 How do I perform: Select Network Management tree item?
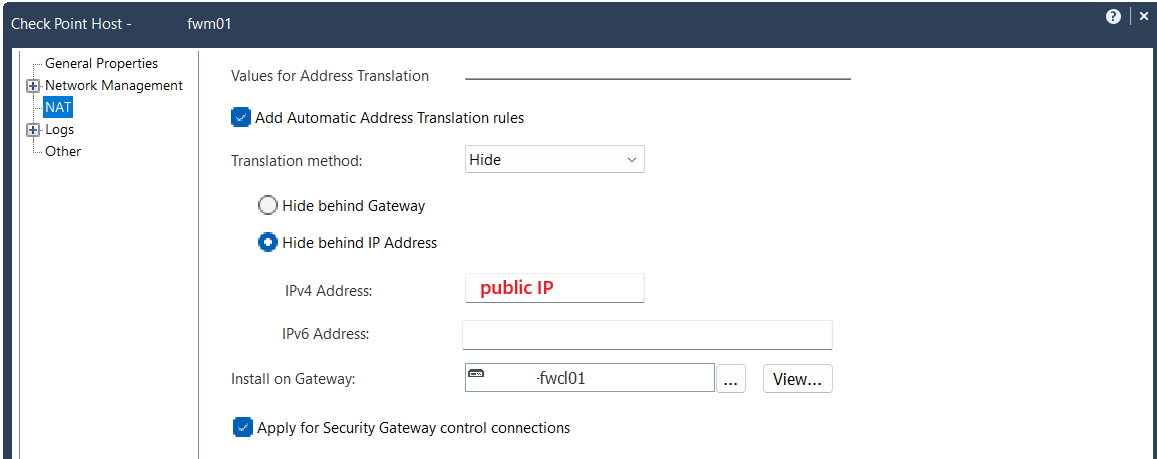tap(114, 86)
